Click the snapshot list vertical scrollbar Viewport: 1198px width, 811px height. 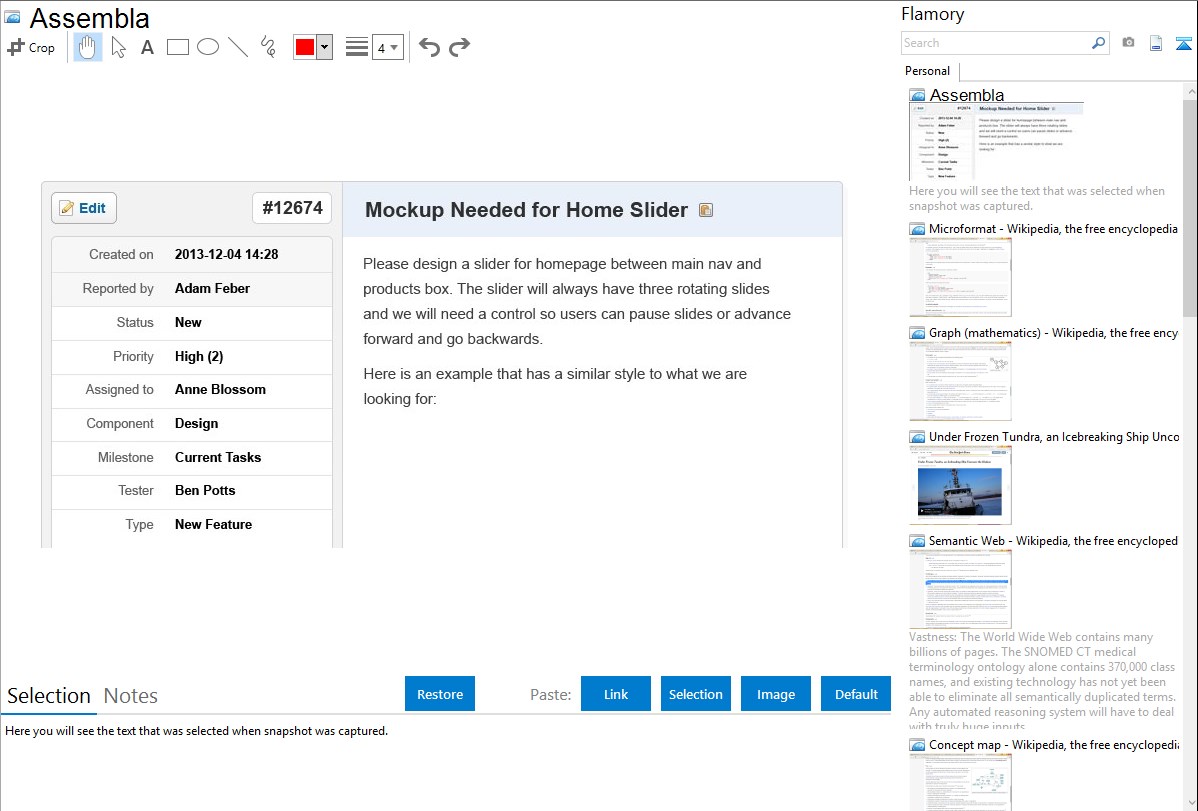tap(1190, 206)
